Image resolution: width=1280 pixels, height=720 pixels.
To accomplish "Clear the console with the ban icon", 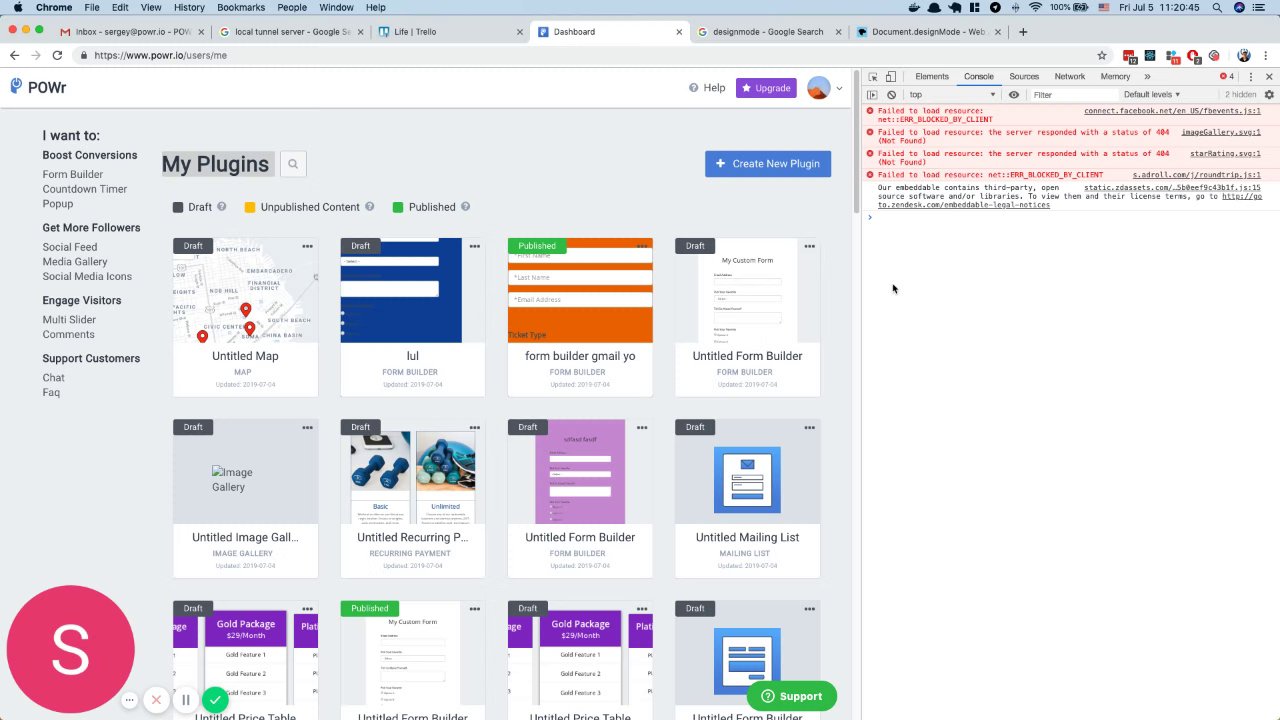I will click(x=891, y=95).
